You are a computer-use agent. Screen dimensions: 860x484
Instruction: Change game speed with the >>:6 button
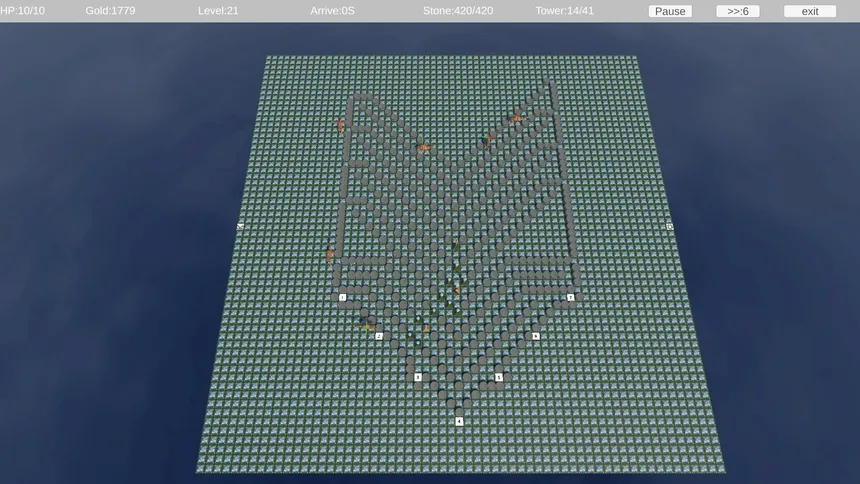click(738, 11)
